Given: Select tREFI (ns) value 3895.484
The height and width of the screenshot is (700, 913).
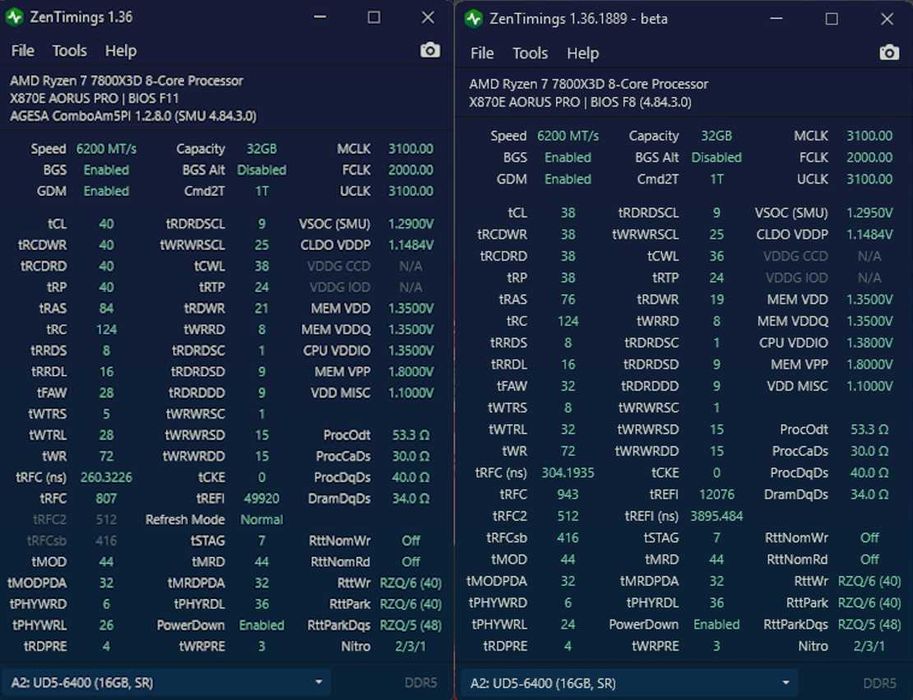Looking at the screenshot, I should pos(716,516).
